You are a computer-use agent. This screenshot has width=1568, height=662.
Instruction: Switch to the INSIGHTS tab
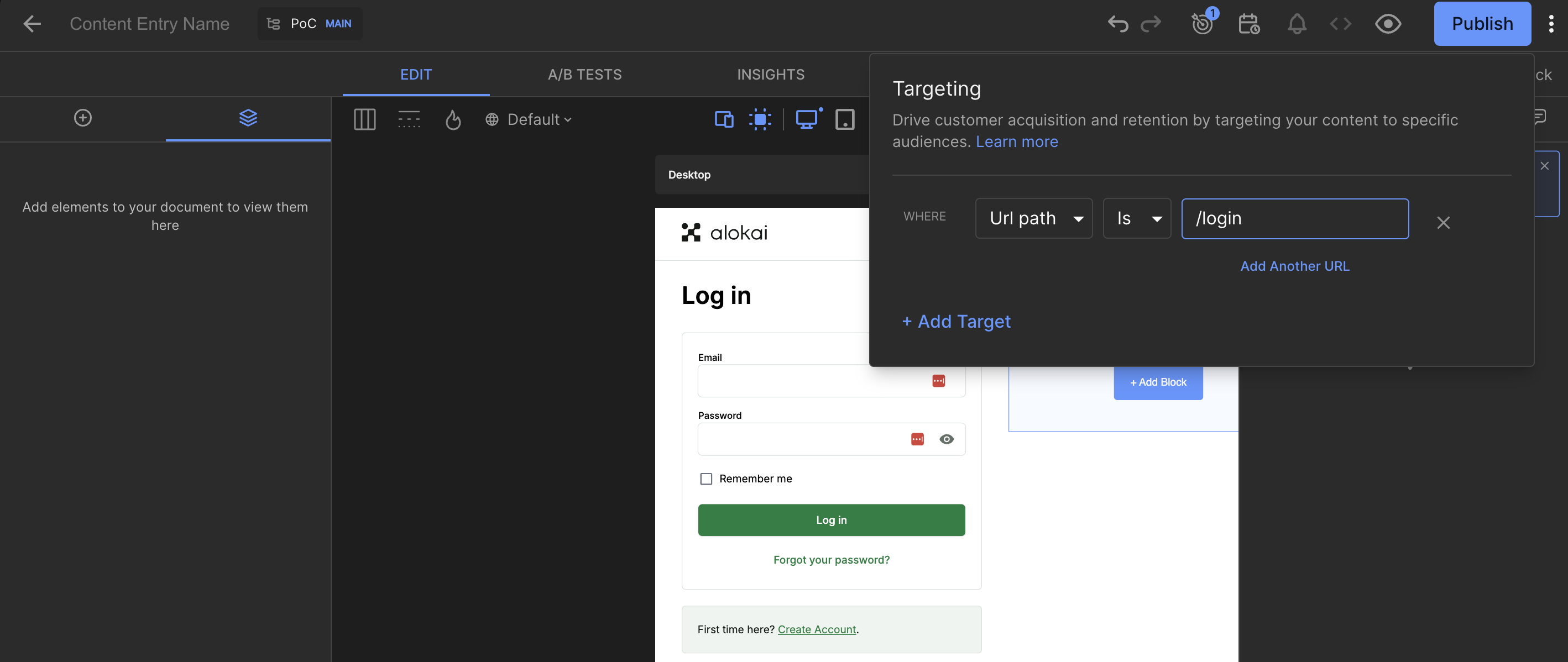771,74
